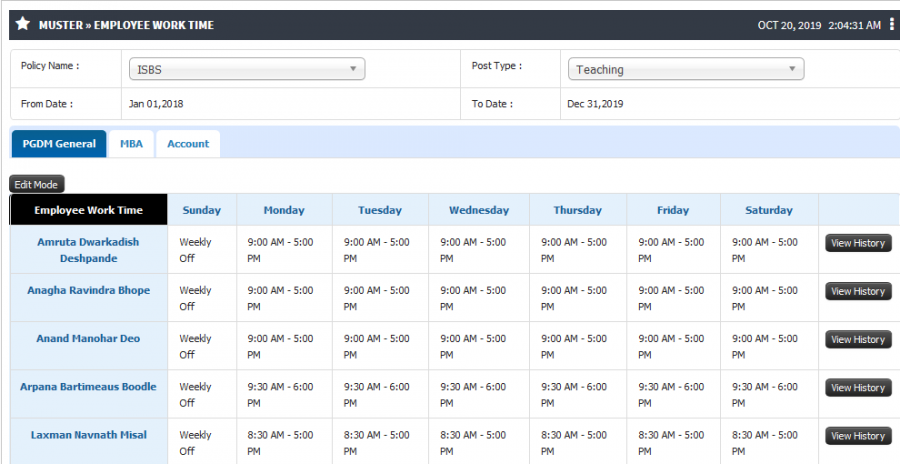Click Amruta's Thursday work time cell

(577, 250)
